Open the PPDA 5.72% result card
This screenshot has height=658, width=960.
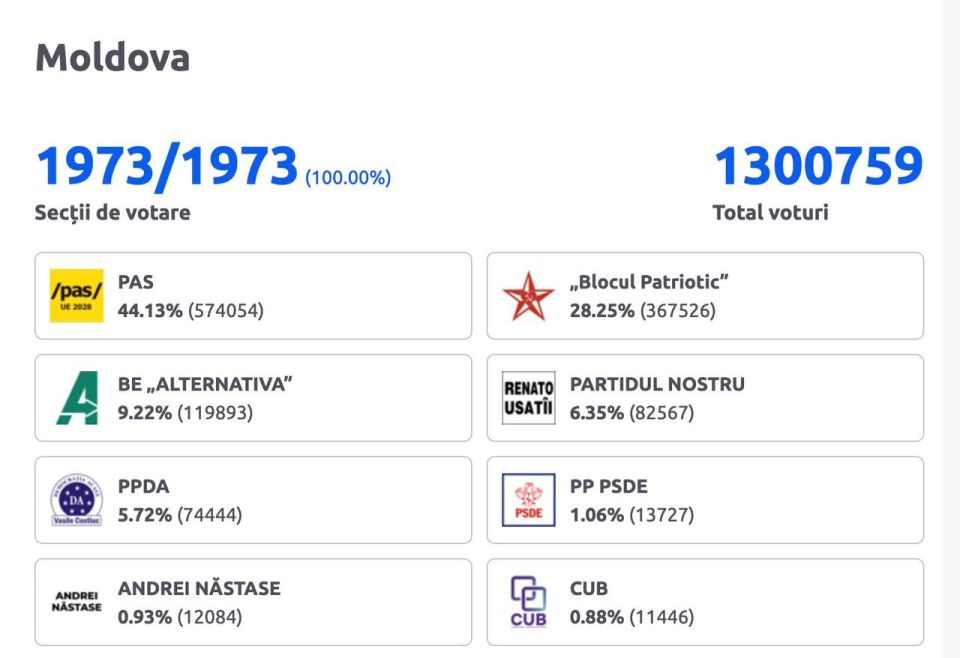[253, 500]
